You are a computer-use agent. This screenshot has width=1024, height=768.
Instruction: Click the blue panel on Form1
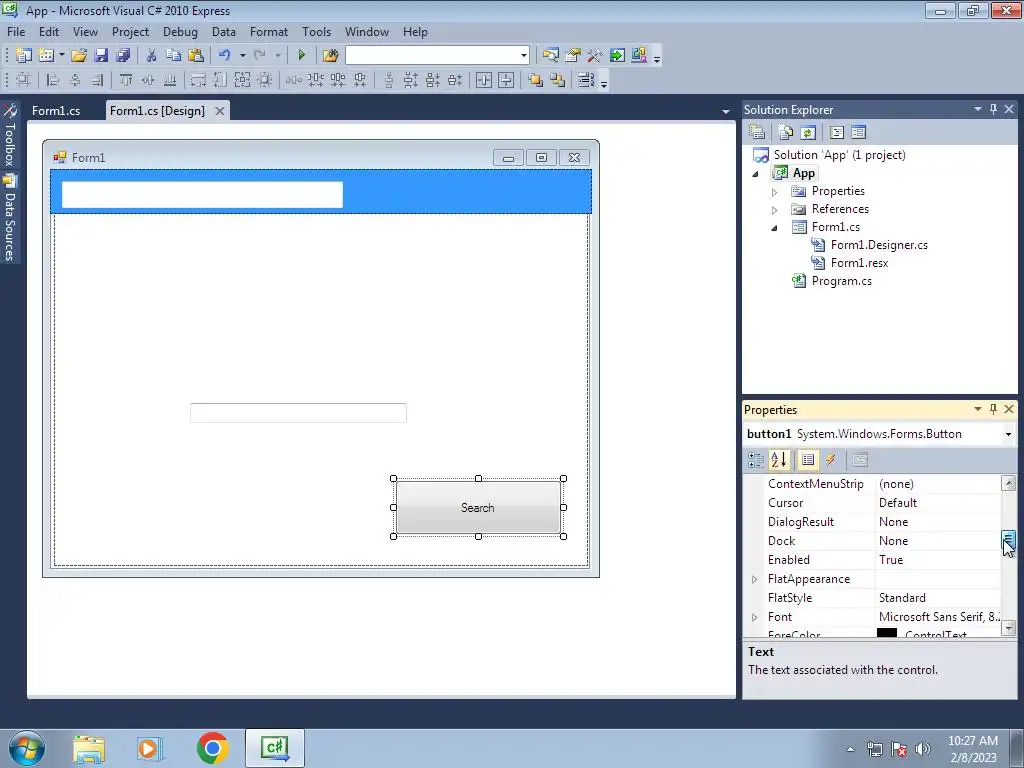(x=466, y=192)
